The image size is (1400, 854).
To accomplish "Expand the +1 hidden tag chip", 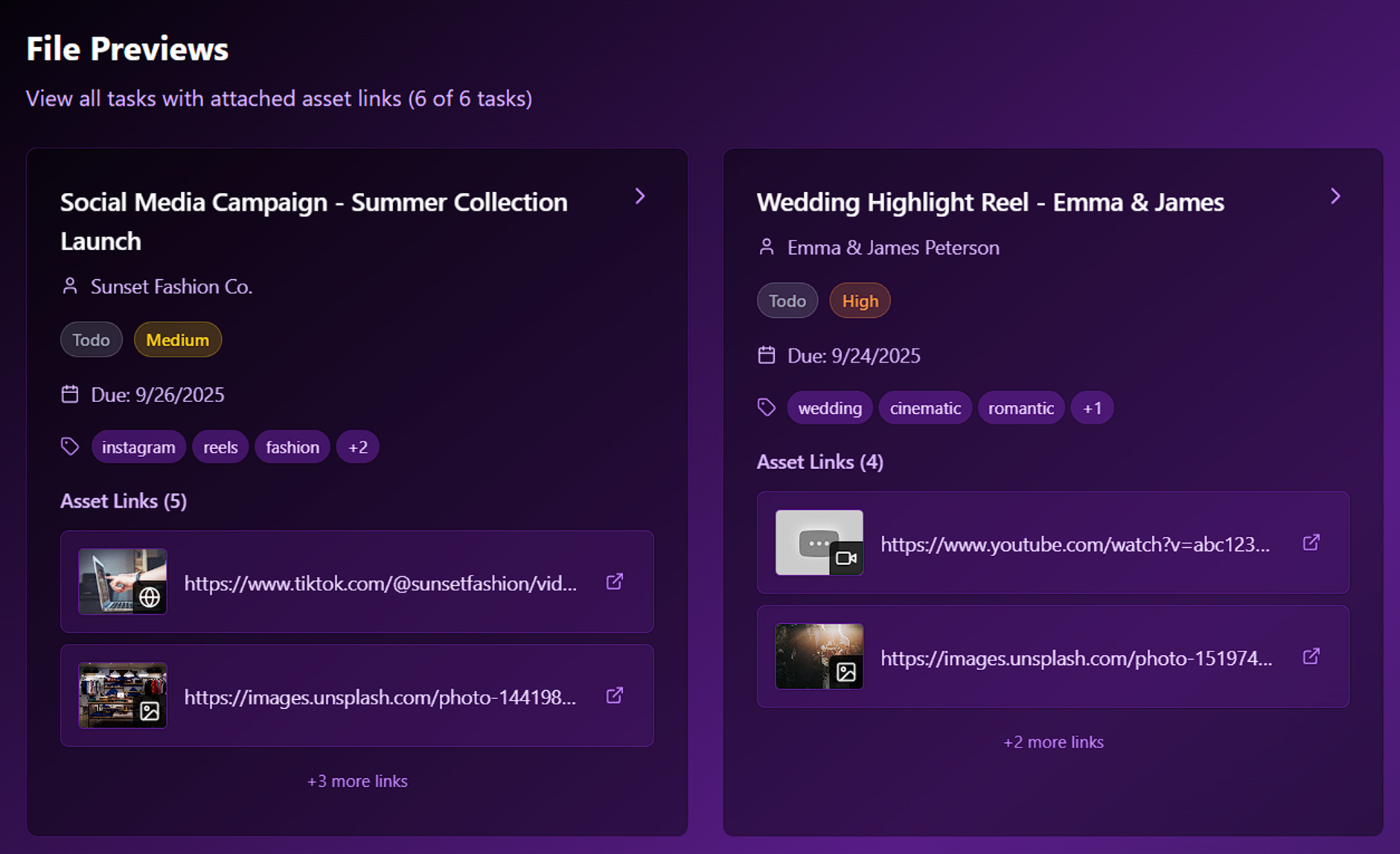I will click(x=1092, y=408).
